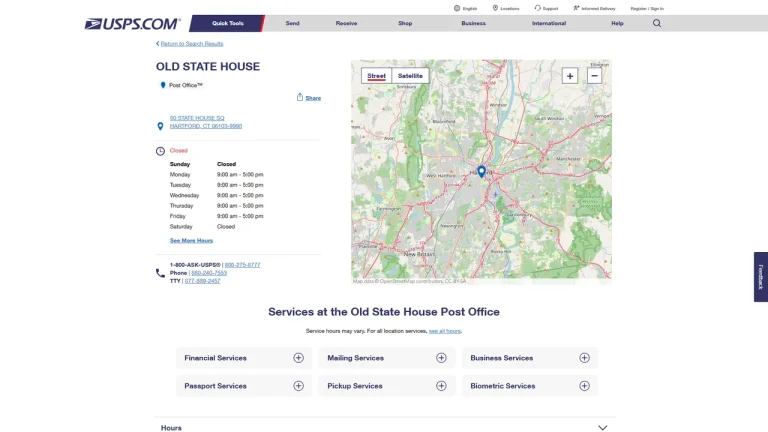Call the 800-275-8777 number link
The image size is (768, 432).
pos(242,265)
